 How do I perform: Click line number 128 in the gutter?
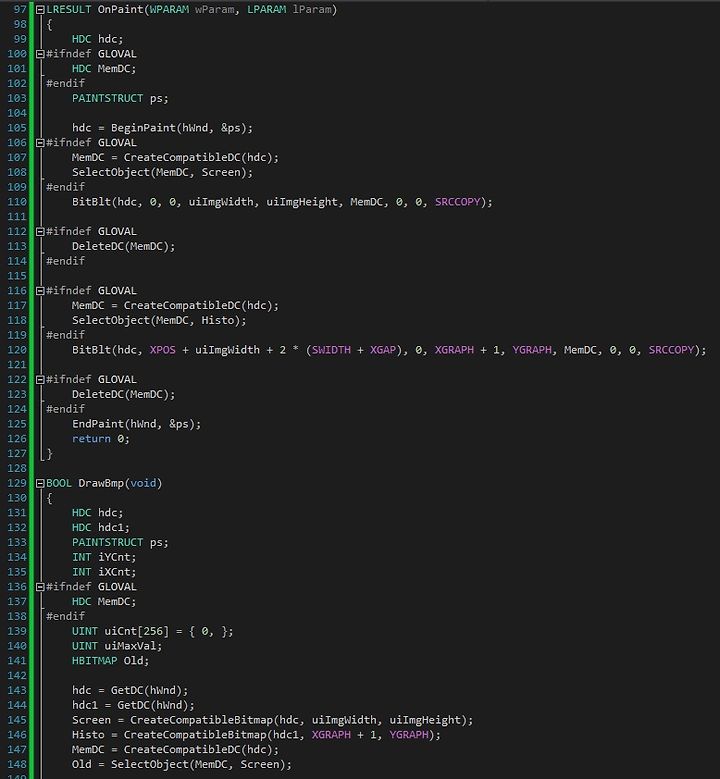click(17, 468)
